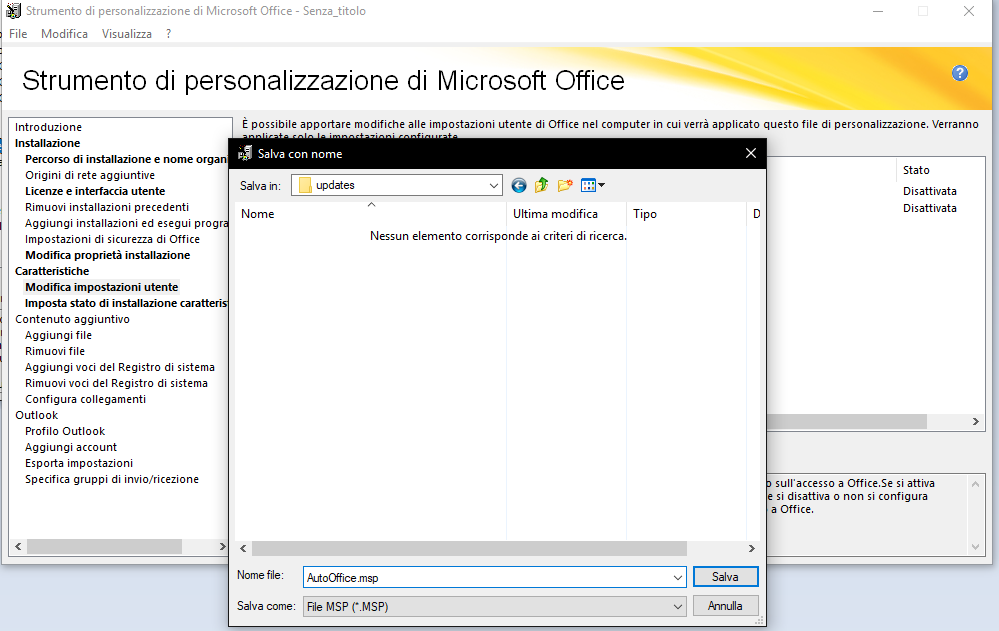Select Esporta impostazioni

point(79,463)
